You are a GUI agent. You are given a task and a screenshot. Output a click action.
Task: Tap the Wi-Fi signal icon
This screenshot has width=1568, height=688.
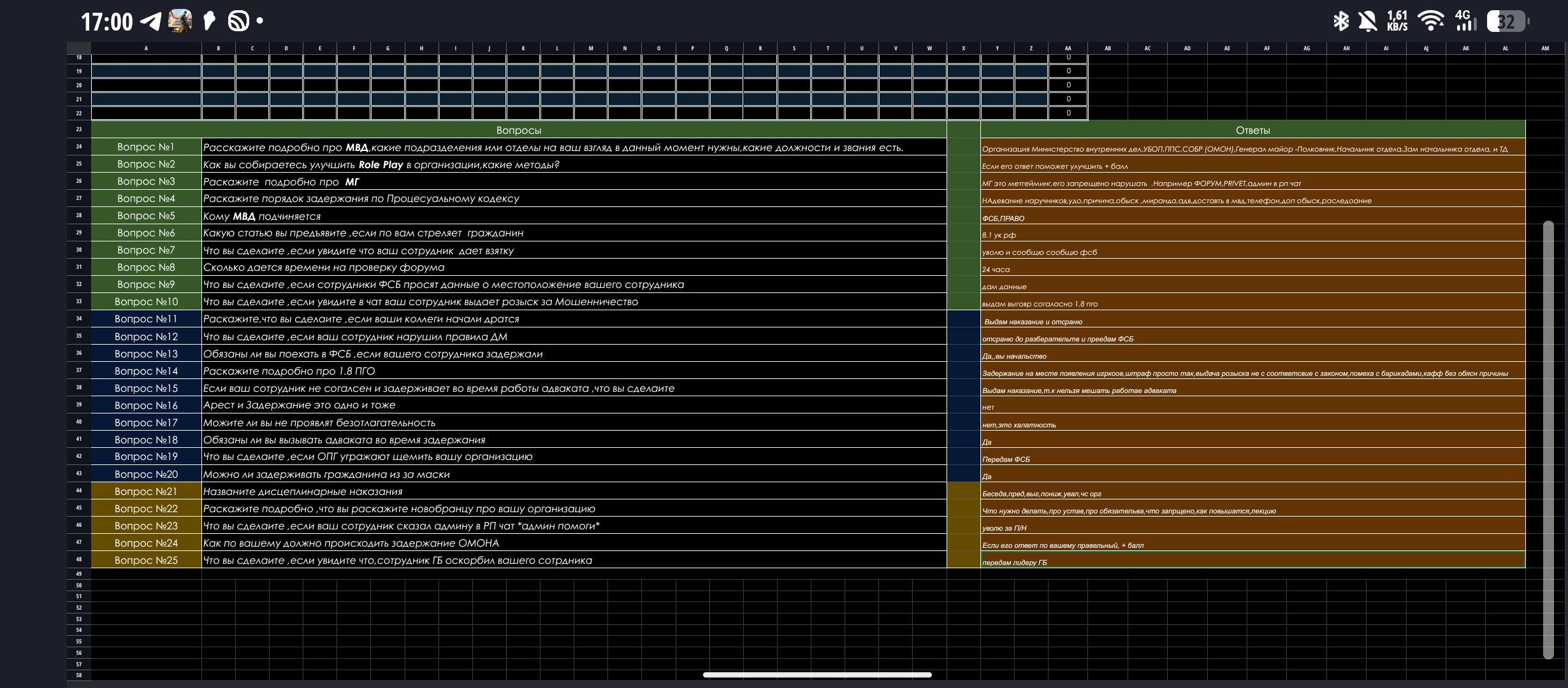[1431, 22]
